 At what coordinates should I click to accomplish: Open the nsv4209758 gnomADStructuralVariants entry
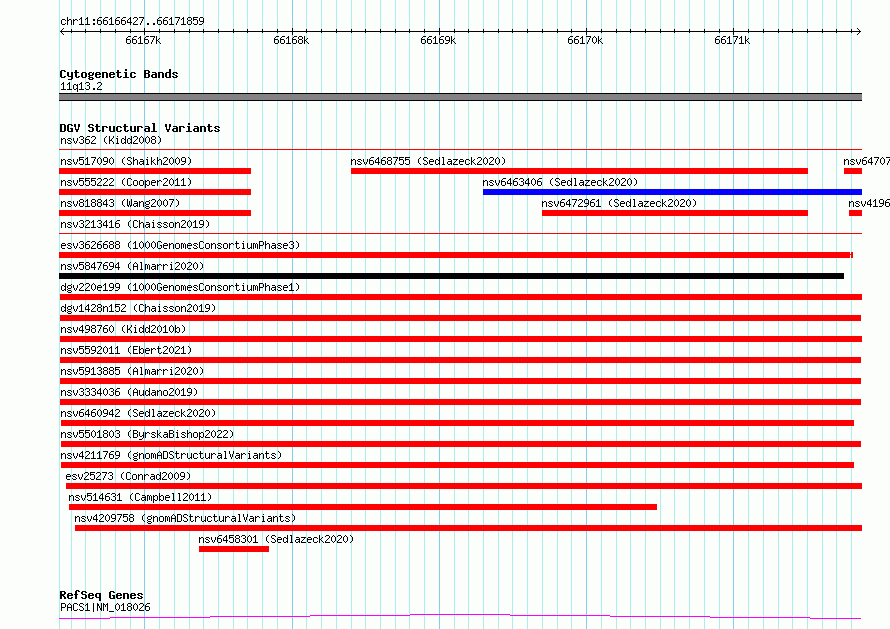pyautogui.click(x=185, y=518)
